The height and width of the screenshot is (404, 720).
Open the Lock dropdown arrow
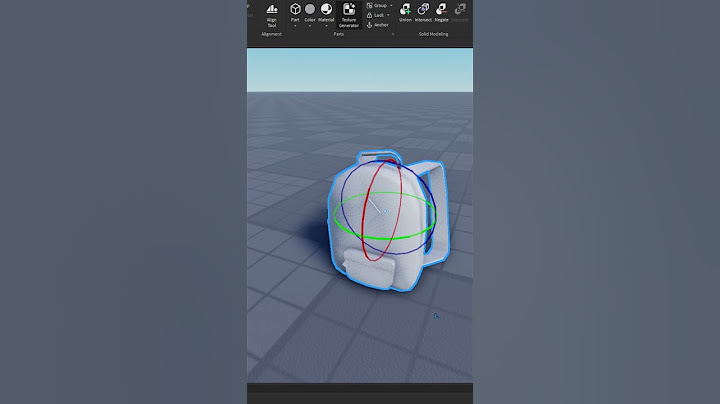388,15
